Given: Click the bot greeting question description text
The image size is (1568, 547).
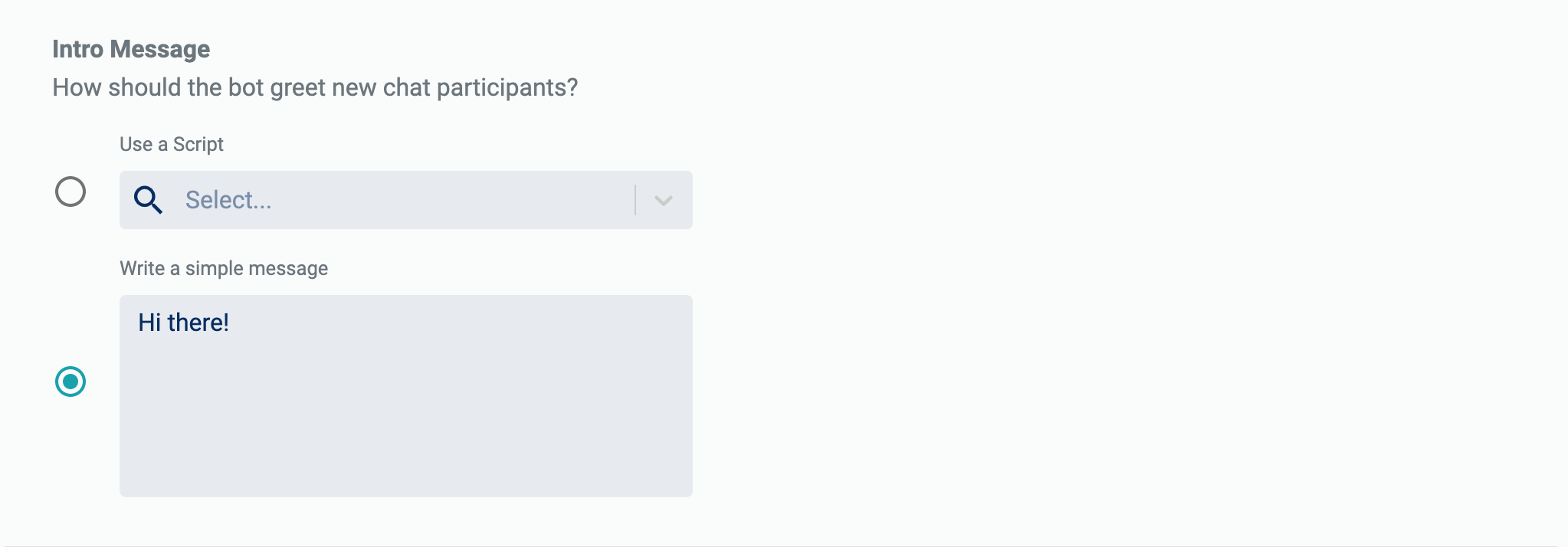Looking at the screenshot, I should click(315, 87).
